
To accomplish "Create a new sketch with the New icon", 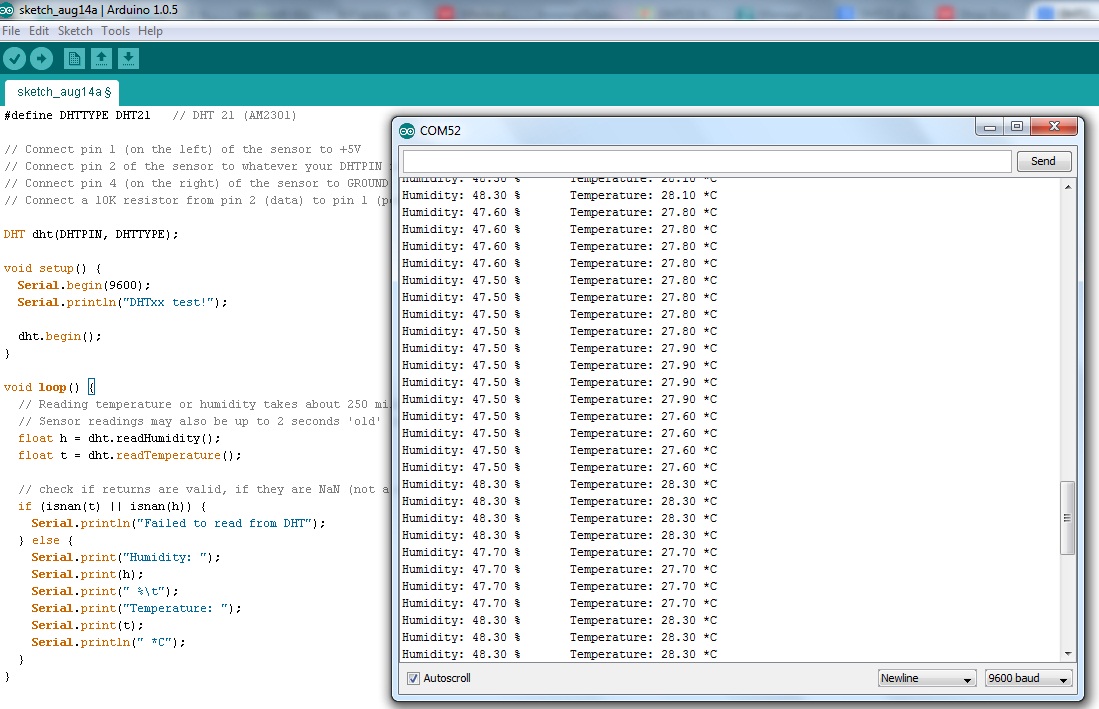I will click(x=74, y=58).
